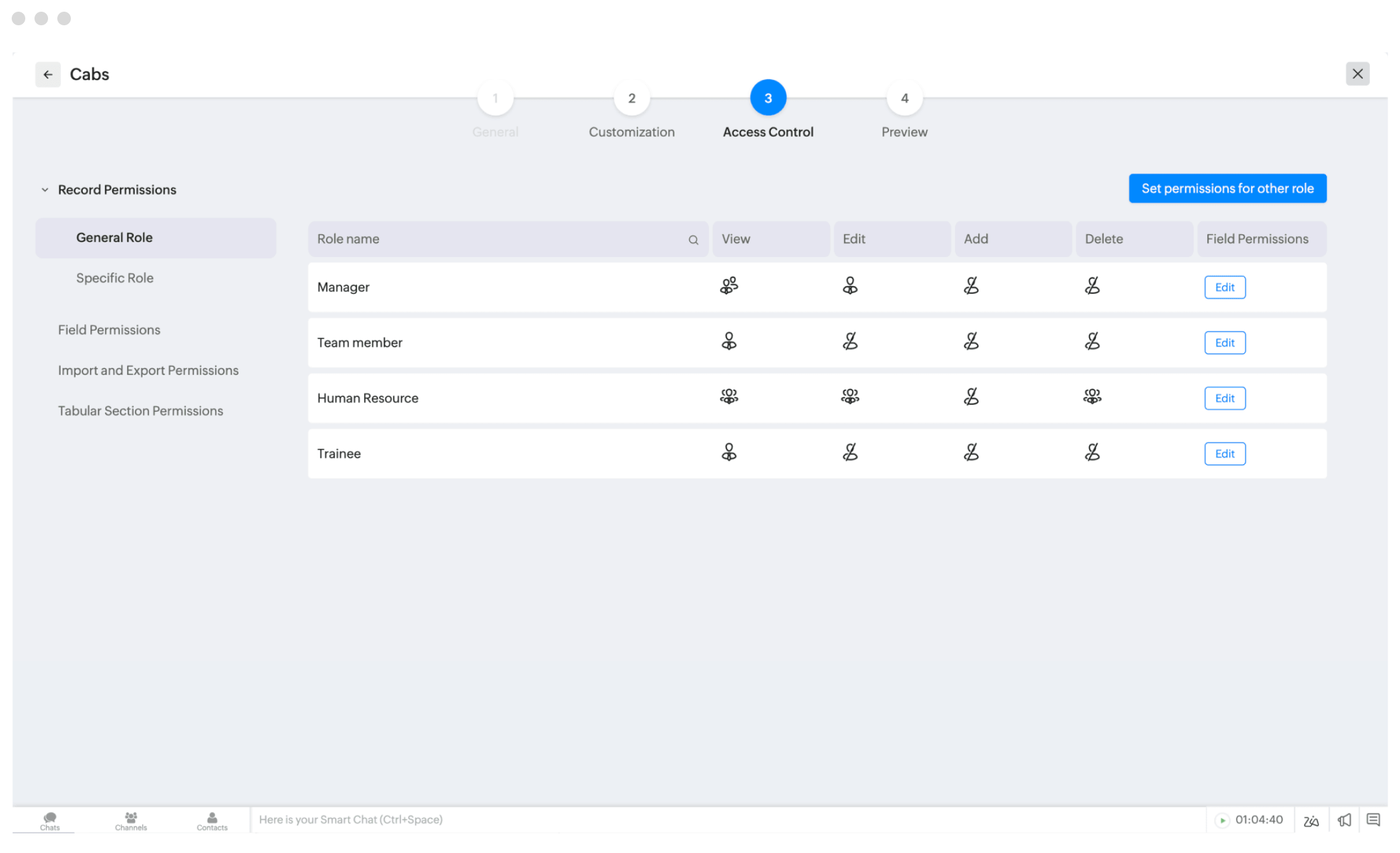Collapse the Record Permissions section
1400x853 pixels.
coord(45,190)
